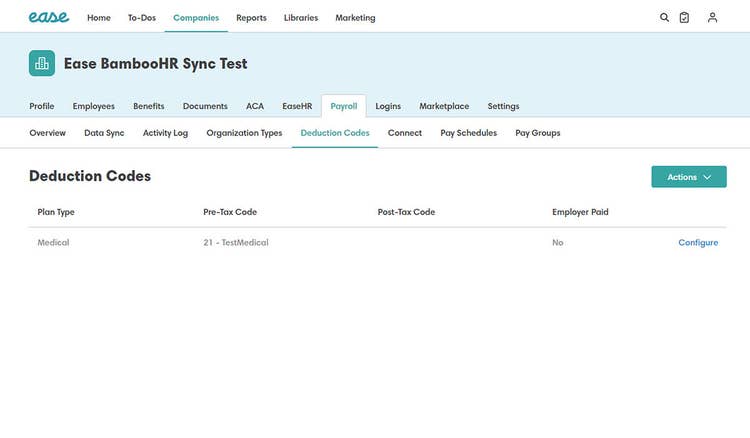
Task: Click the Deduction Codes page heading
Action: click(x=90, y=176)
